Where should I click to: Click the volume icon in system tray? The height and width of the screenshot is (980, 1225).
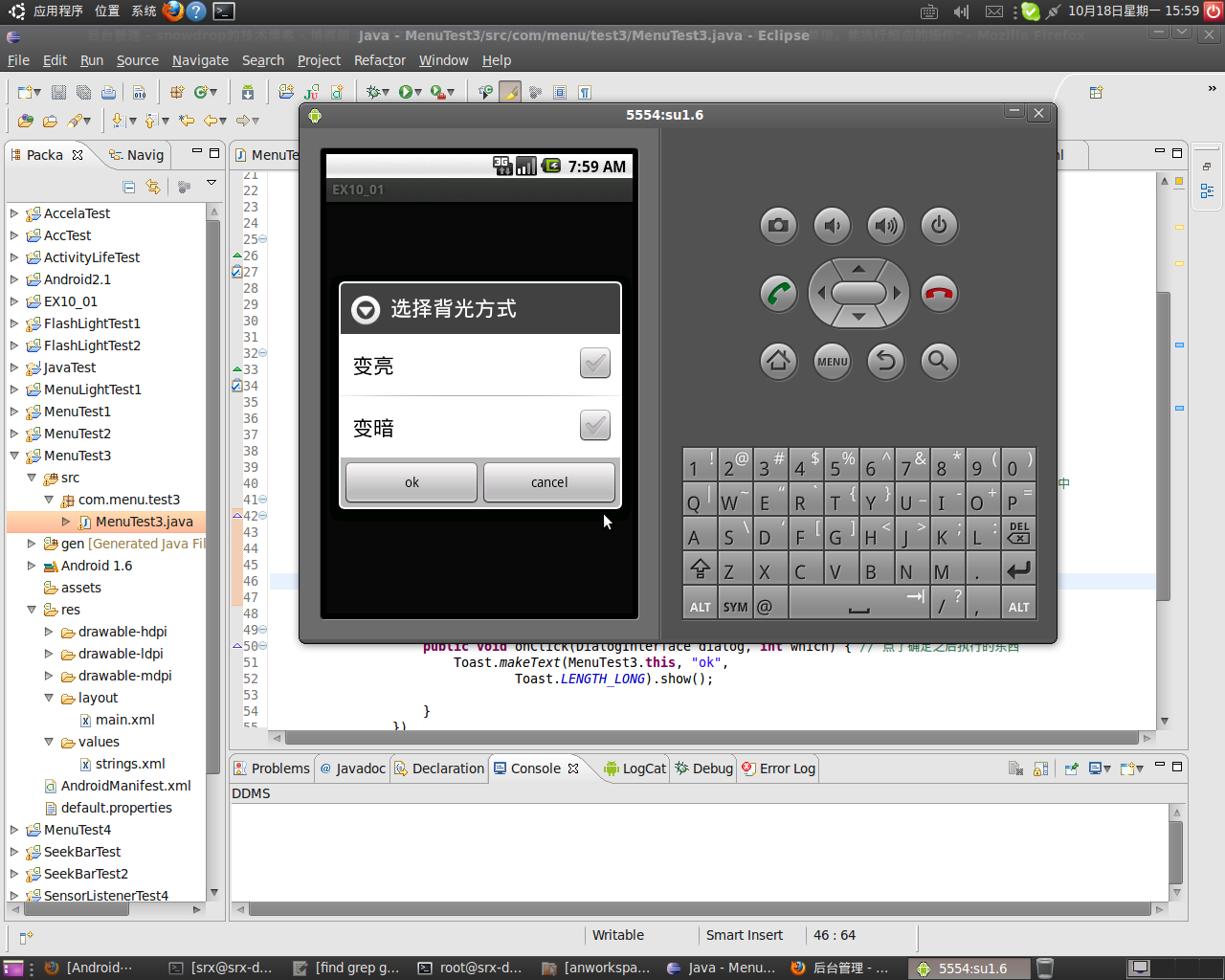[961, 11]
